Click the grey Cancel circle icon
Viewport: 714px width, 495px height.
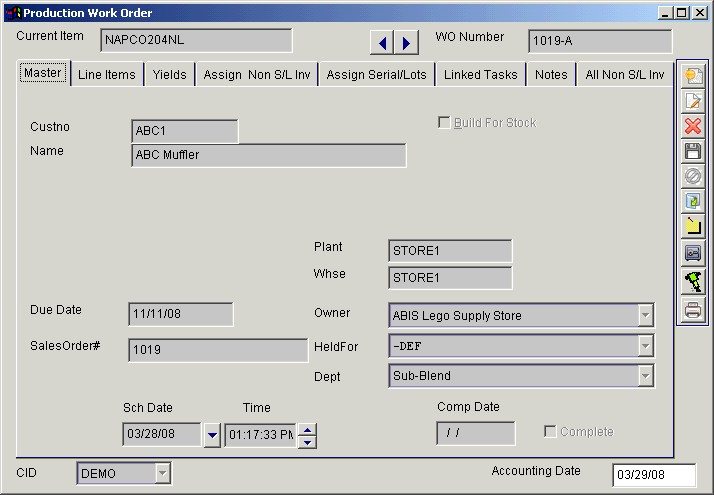pos(692,176)
